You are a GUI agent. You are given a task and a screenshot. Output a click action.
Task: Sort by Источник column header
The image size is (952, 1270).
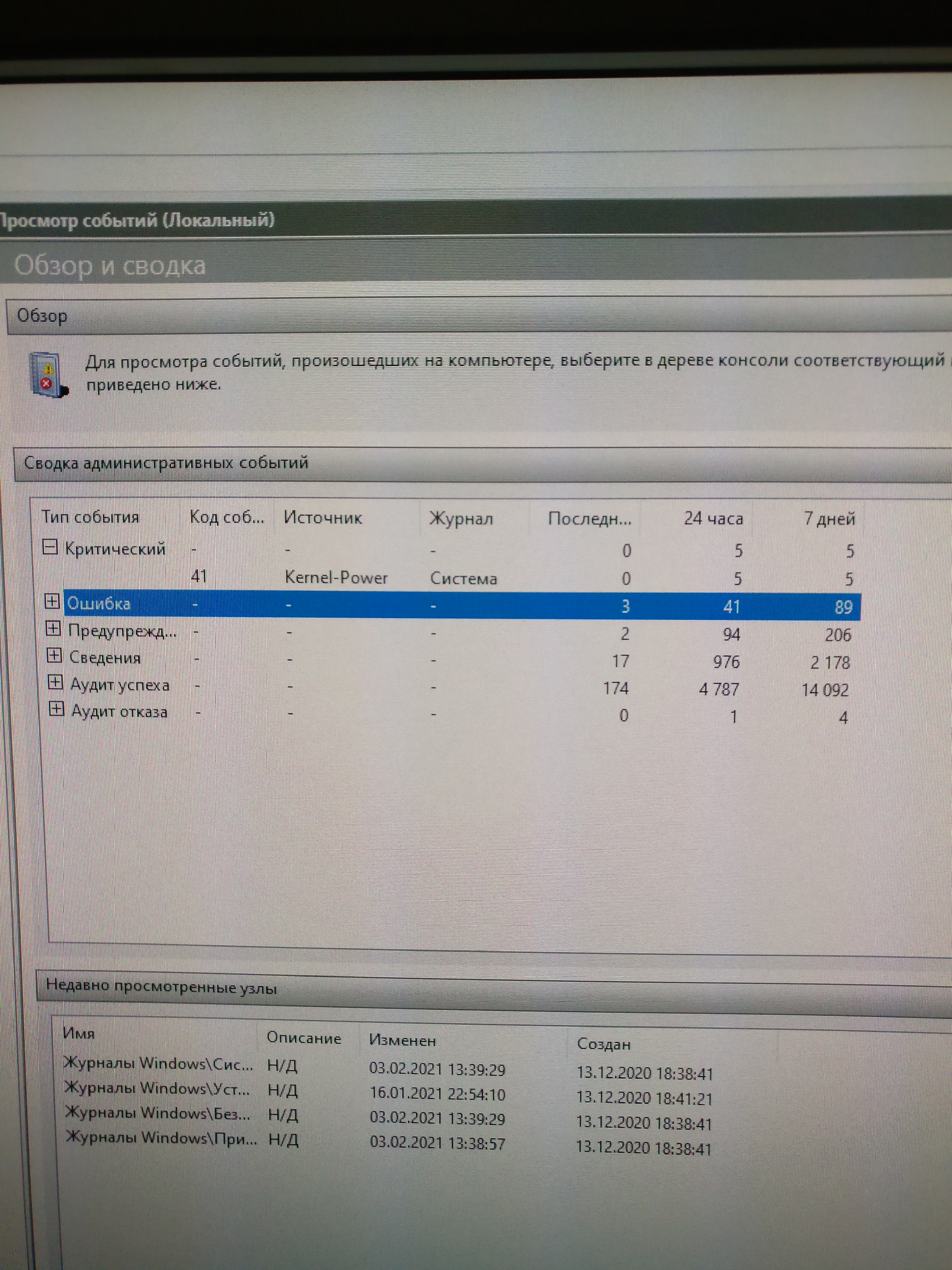tap(323, 518)
